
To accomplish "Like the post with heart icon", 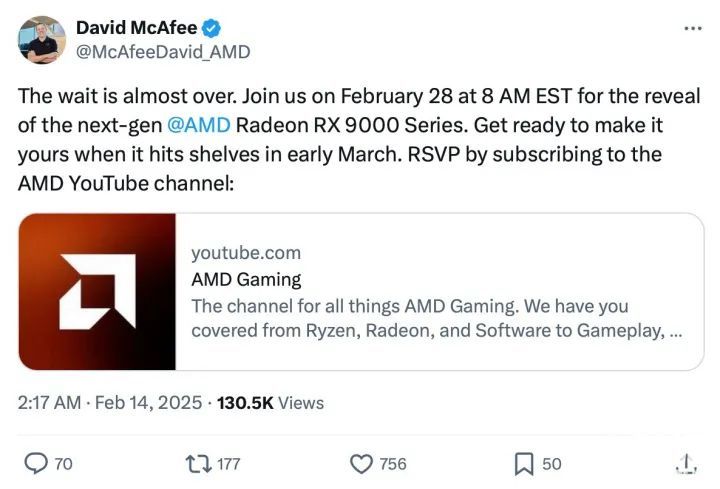I will click(360, 463).
